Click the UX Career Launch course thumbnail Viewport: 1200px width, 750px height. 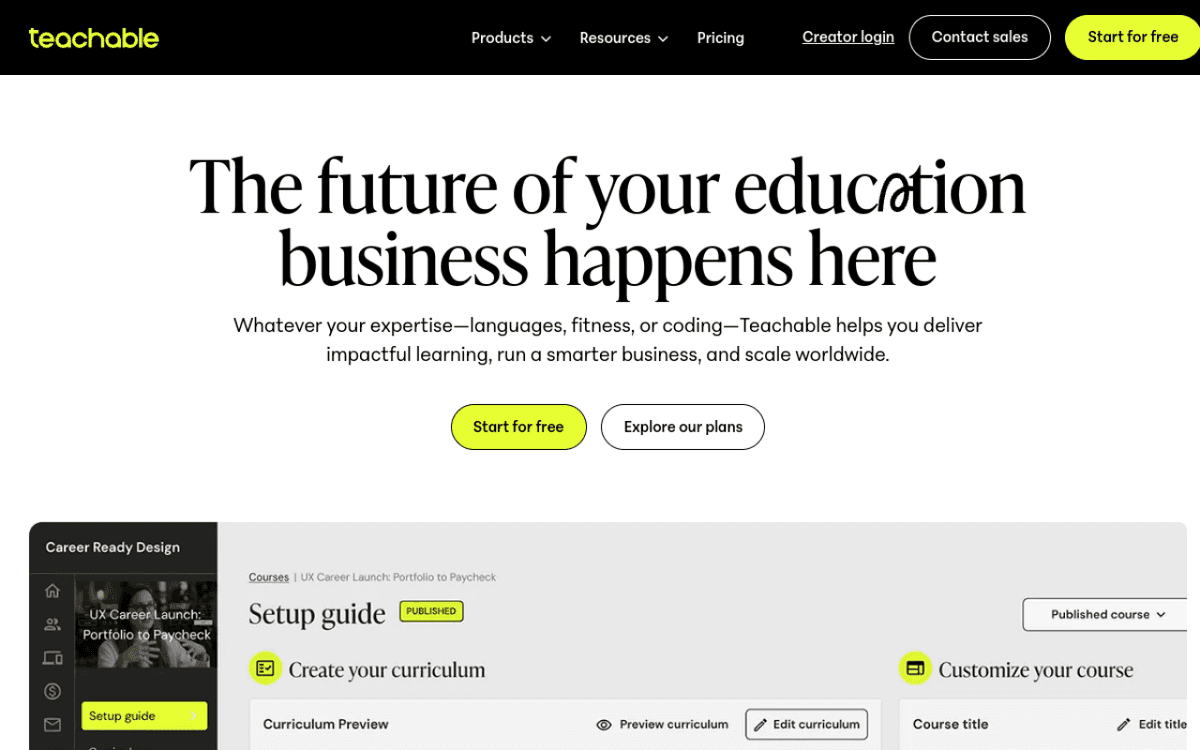(x=145, y=625)
